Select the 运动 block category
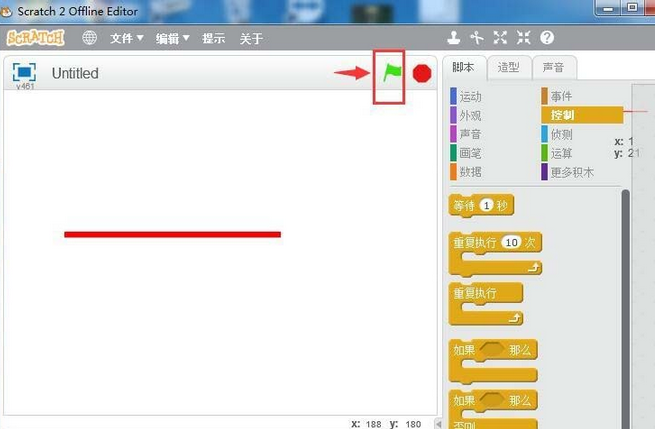Viewport: 655px width, 429px height. tap(470, 97)
